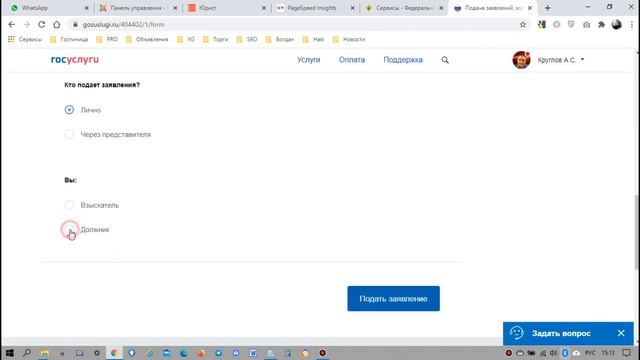
Task: Open the user avatar photo
Action: (x=521, y=60)
